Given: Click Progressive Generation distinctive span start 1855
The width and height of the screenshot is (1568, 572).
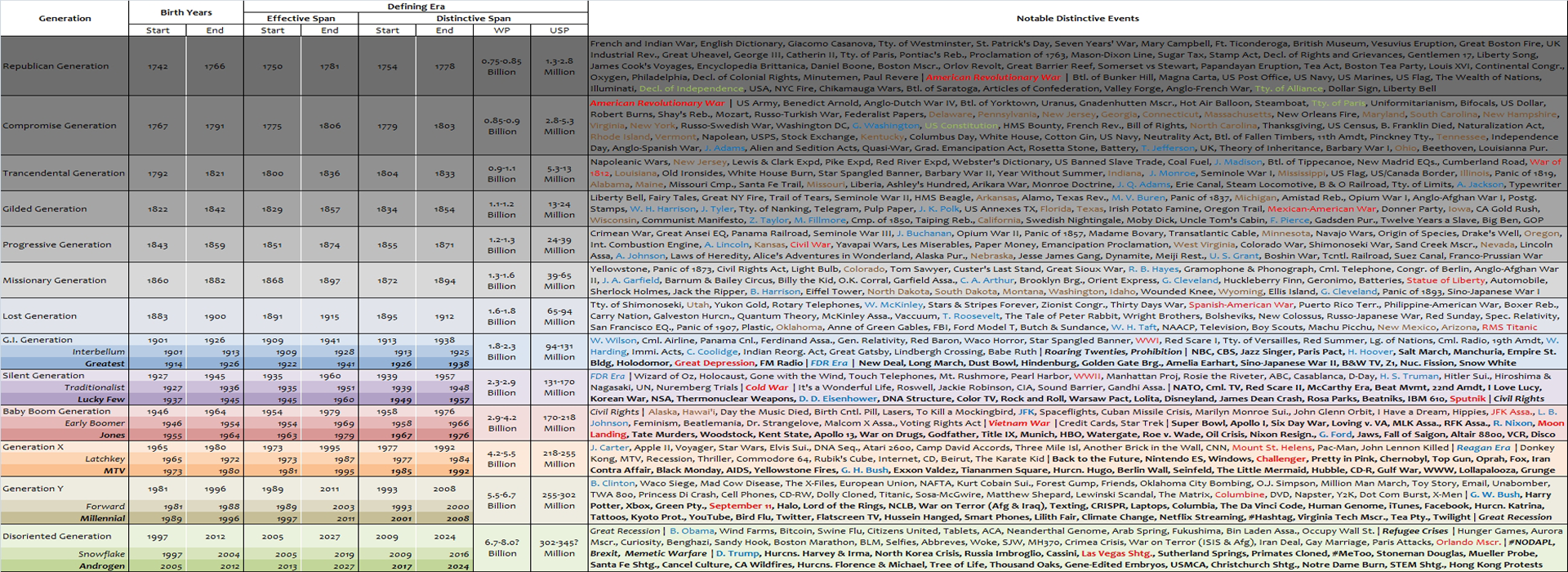Looking at the screenshot, I should point(387,244).
